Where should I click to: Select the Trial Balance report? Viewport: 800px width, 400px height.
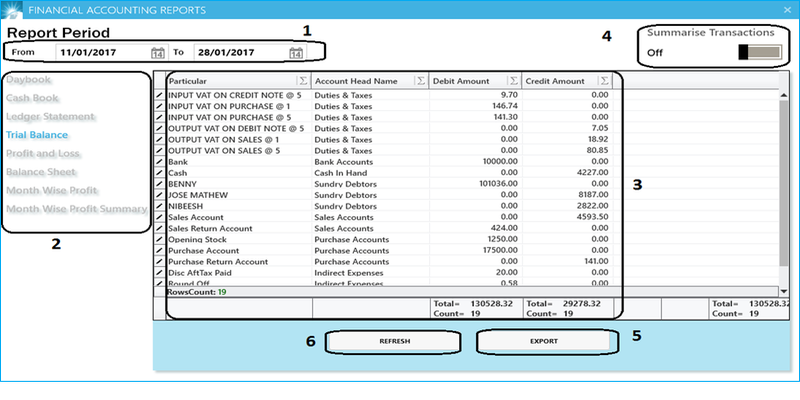[x=37, y=135]
